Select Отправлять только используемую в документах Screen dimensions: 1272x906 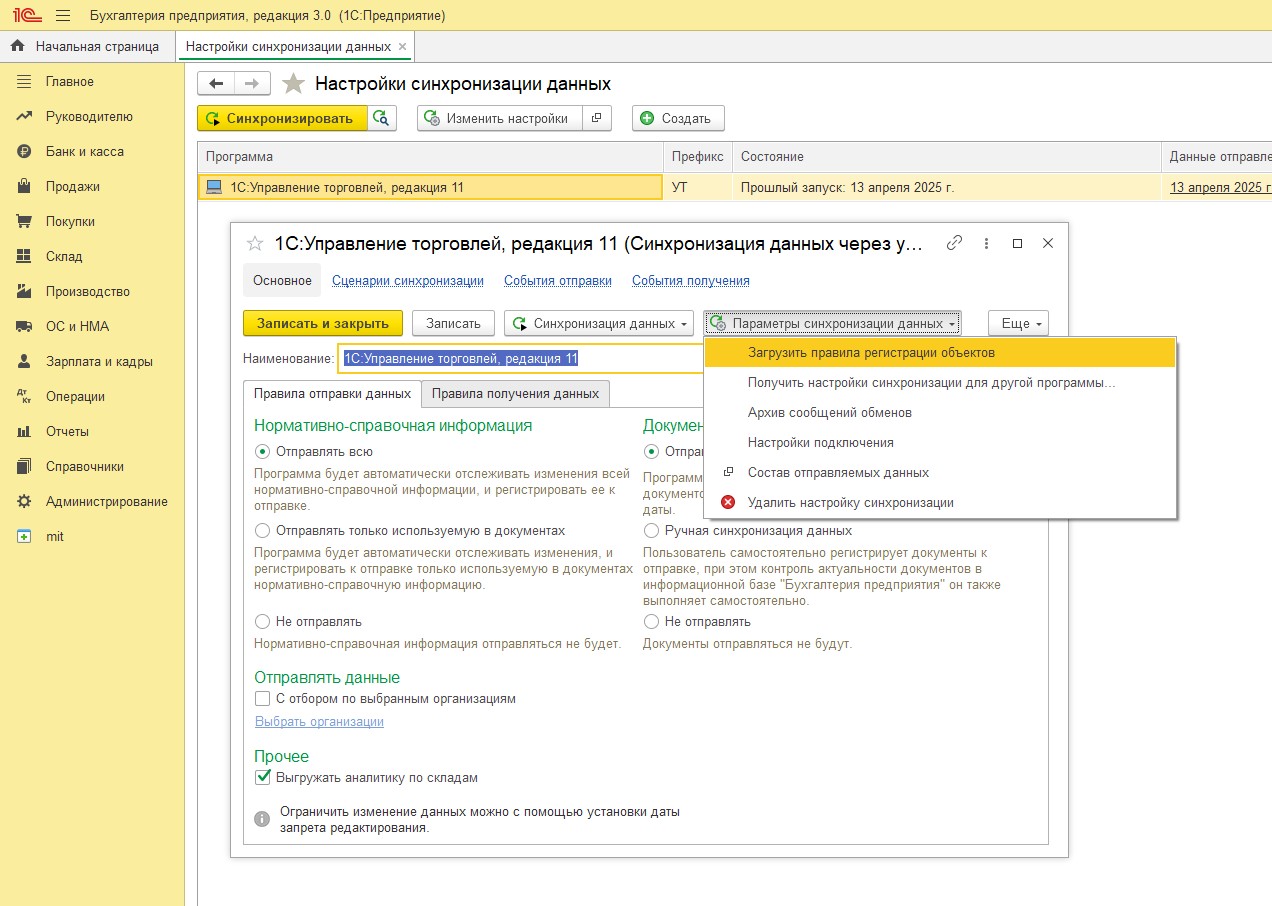pyautogui.click(x=263, y=531)
